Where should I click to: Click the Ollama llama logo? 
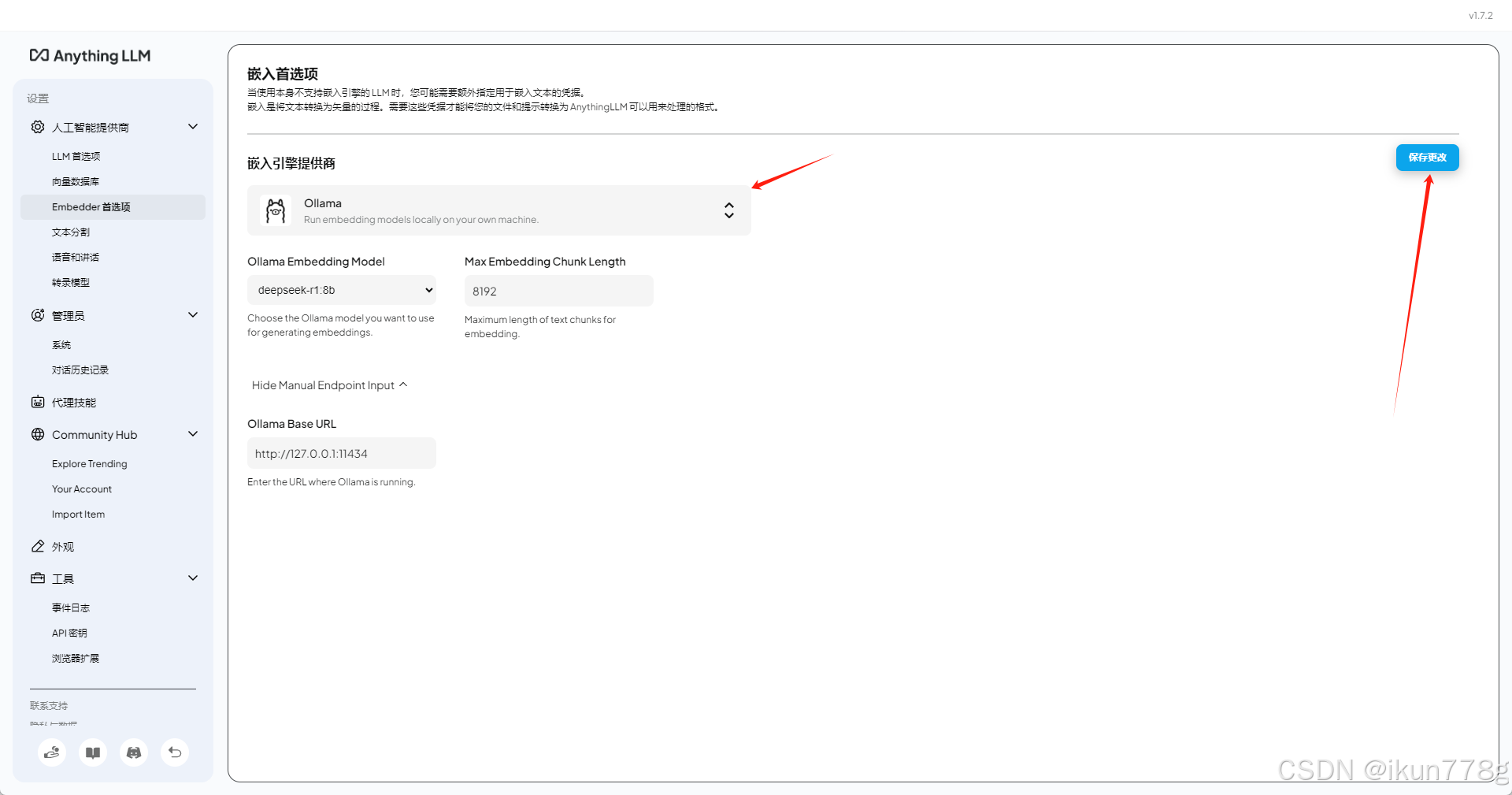point(276,210)
